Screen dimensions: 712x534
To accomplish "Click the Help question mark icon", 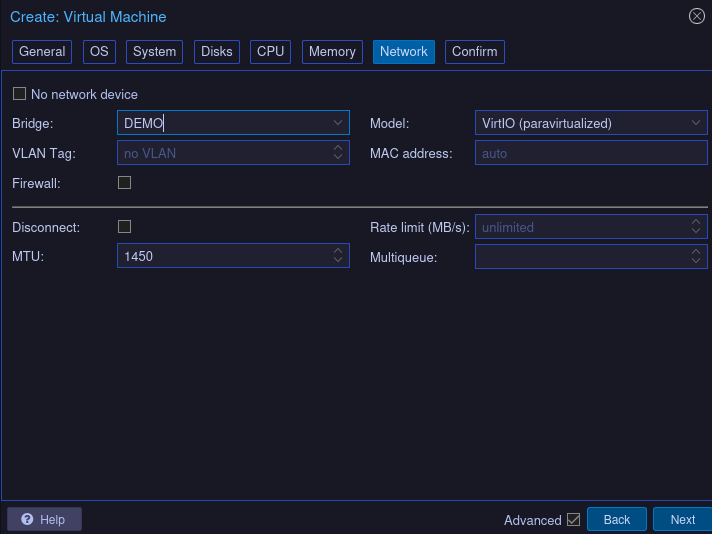I will [27, 520].
